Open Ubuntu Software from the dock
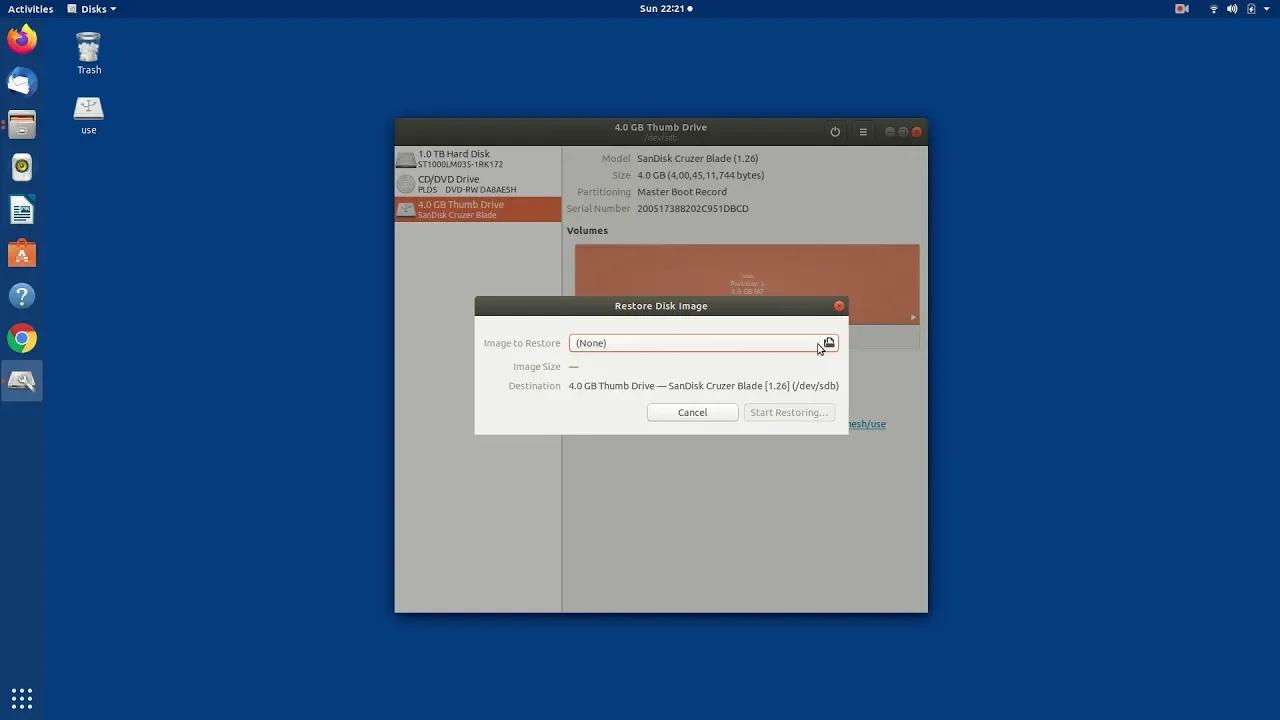Viewport: 1280px width, 720px height. pyautogui.click(x=22, y=253)
